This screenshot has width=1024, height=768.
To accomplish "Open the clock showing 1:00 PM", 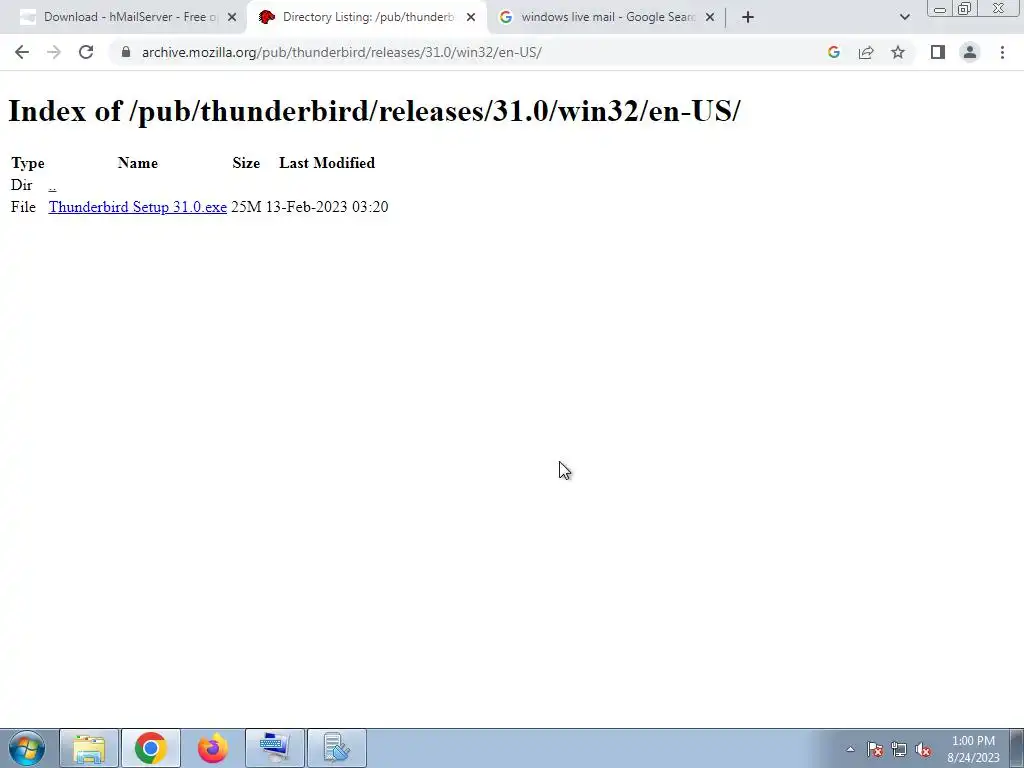I will click(973, 749).
